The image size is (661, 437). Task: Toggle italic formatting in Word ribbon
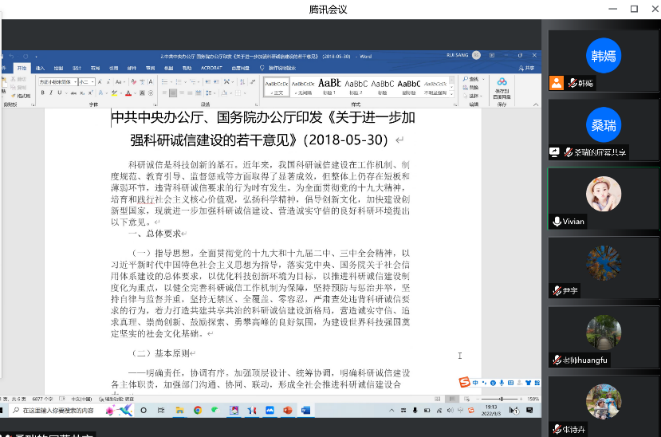(x=50, y=91)
